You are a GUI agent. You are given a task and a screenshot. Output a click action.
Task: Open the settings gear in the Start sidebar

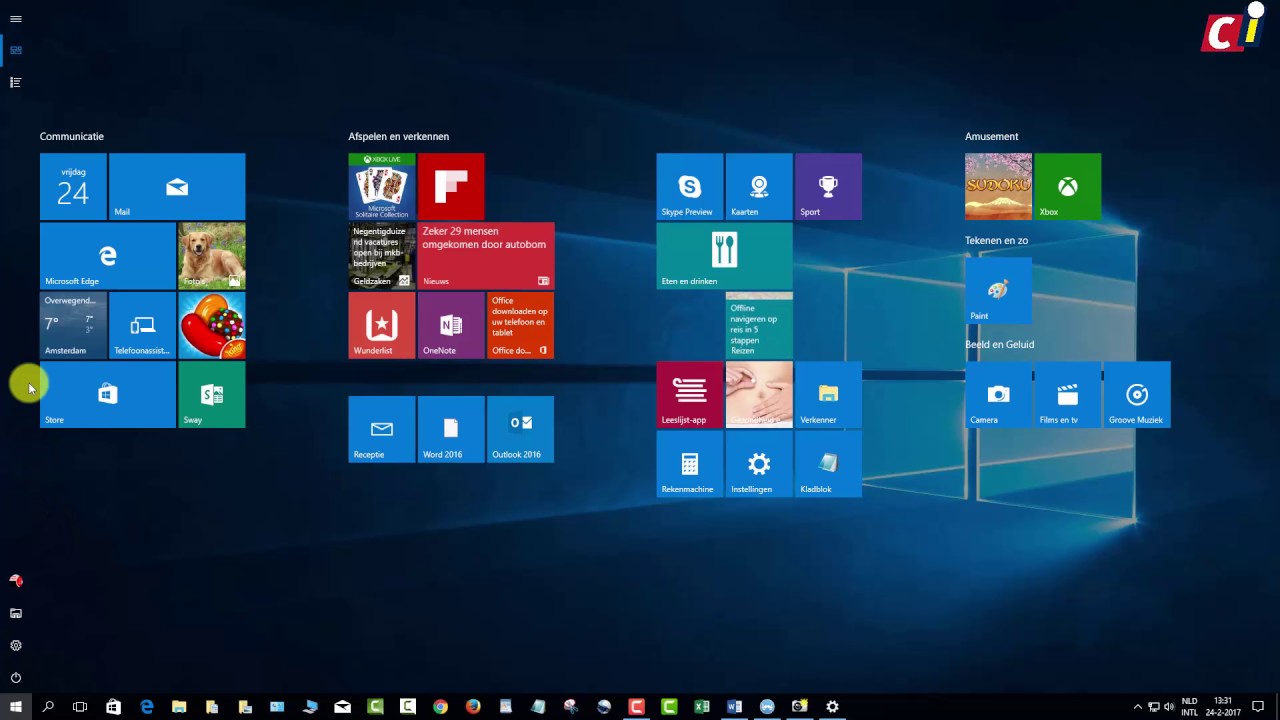[16, 645]
